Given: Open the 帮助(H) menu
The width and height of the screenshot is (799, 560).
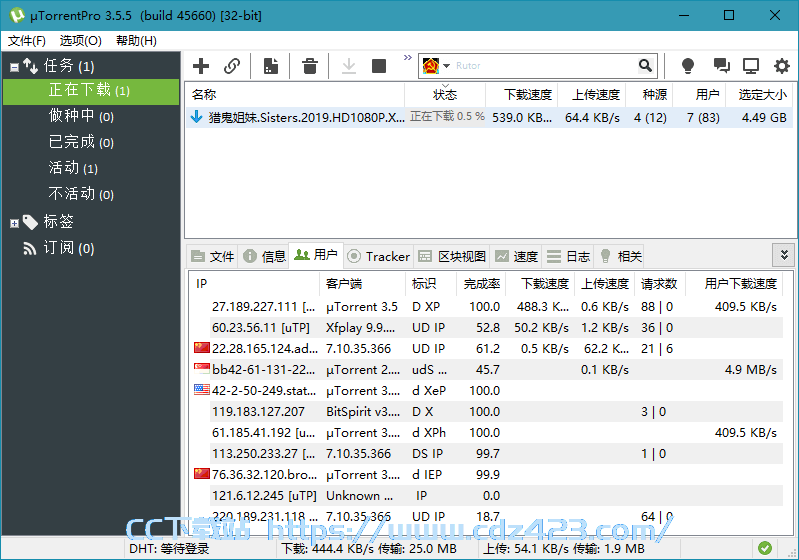Looking at the screenshot, I should coord(136,41).
